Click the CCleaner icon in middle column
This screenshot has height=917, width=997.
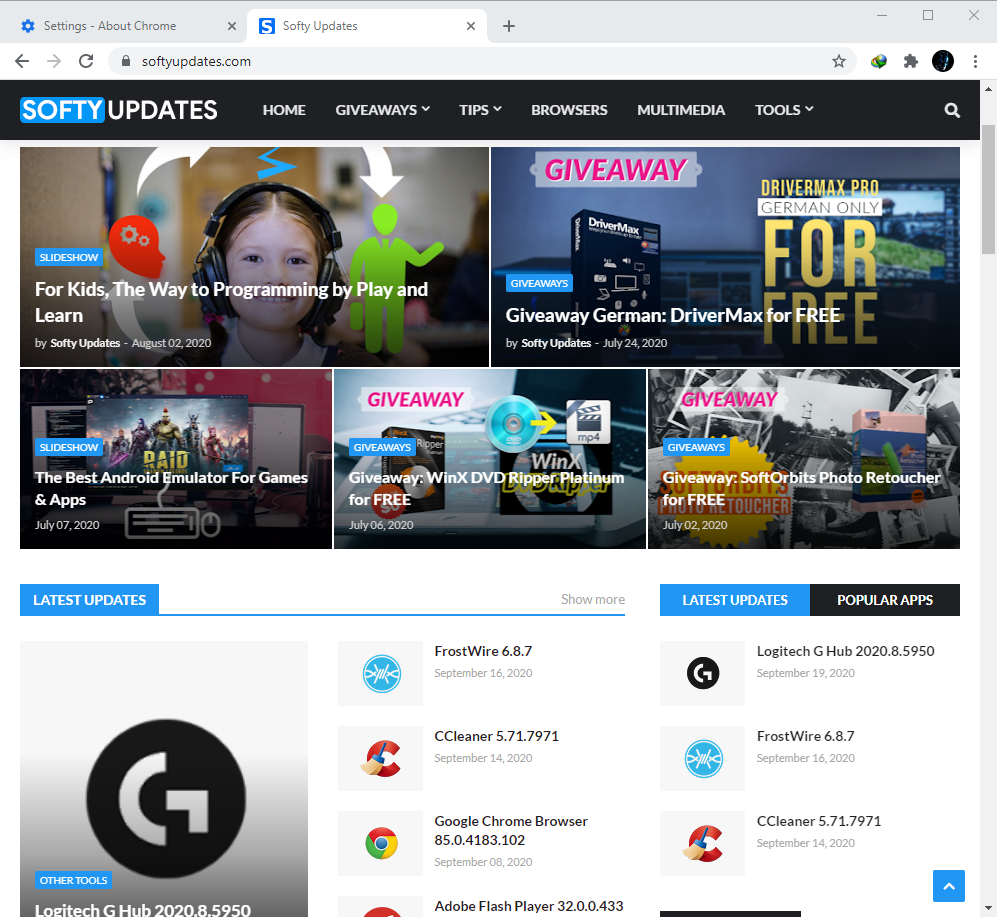(381, 759)
